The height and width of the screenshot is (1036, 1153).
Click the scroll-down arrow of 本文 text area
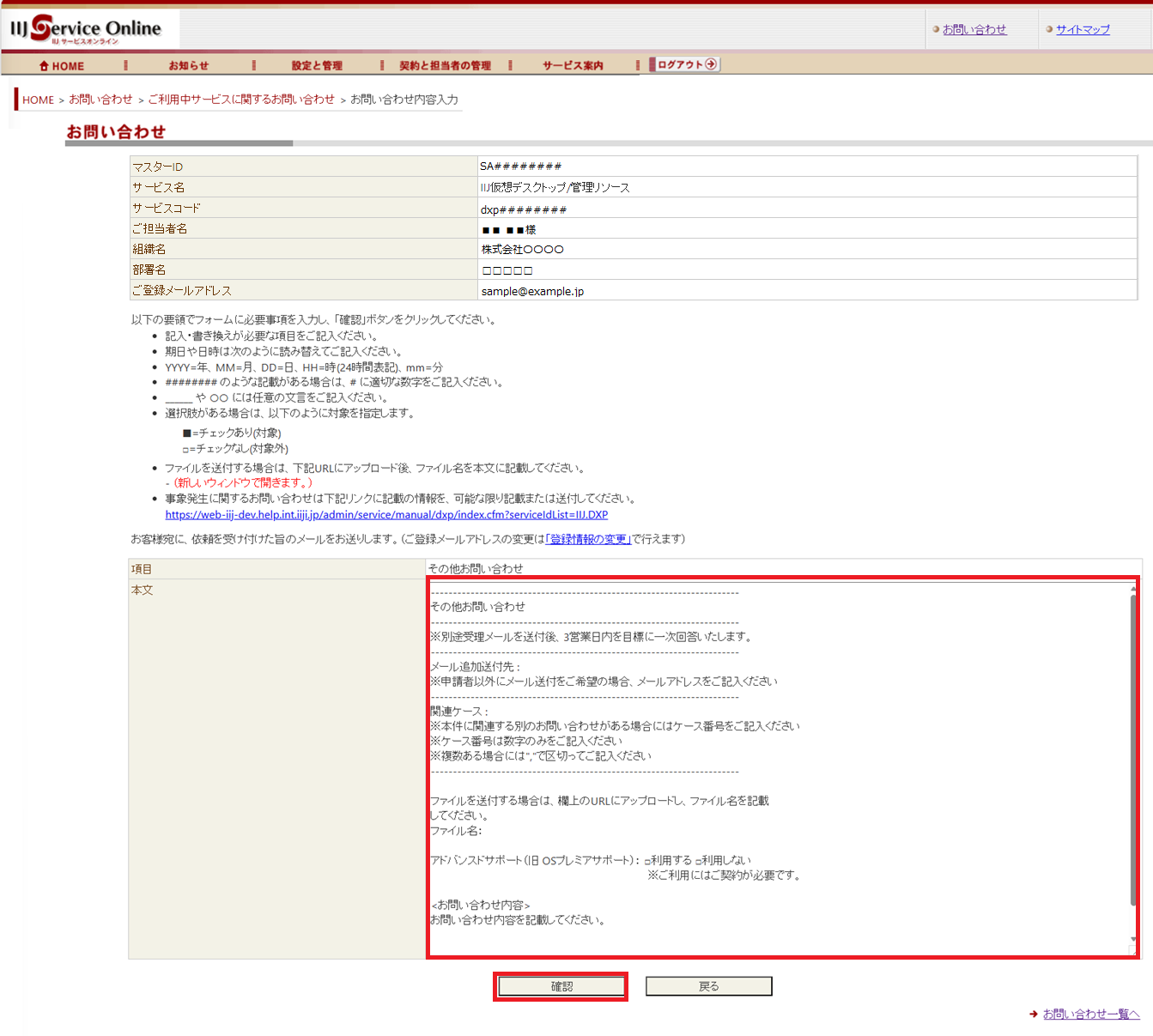click(1133, 939)
